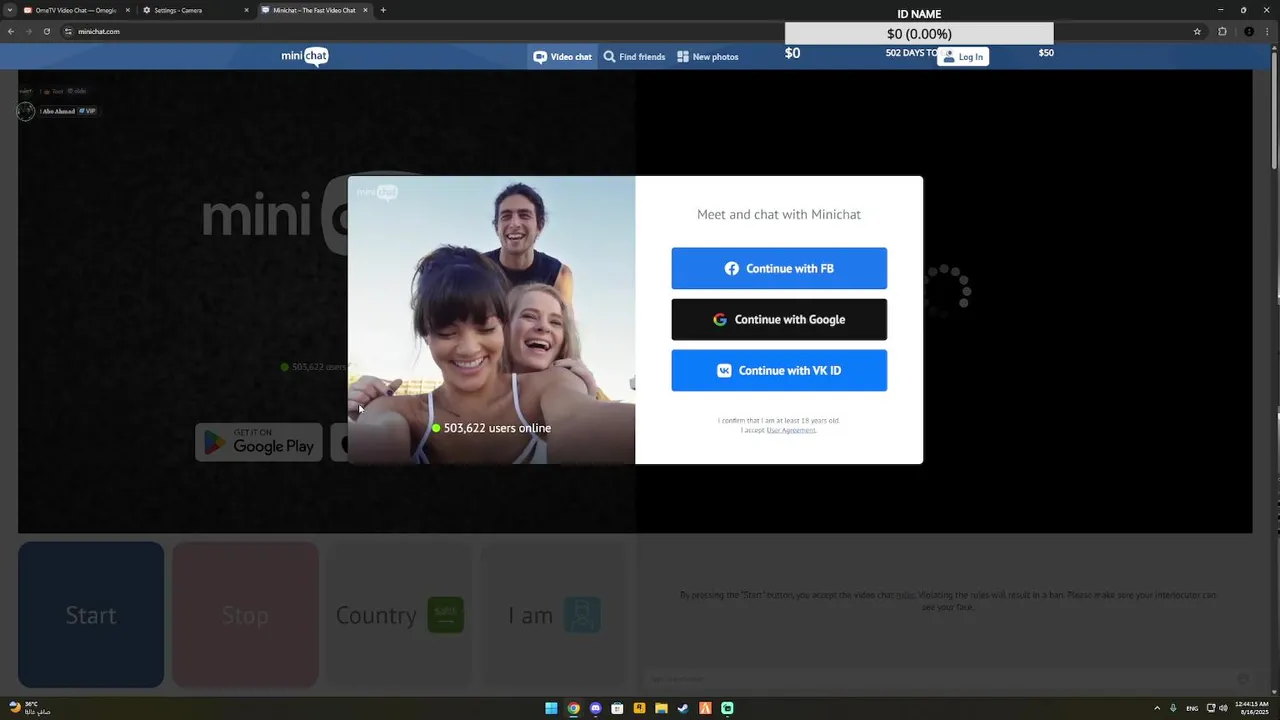Open the Country selector
Image resolution: width=1280 pixels, height=720 pixels.
398,615
